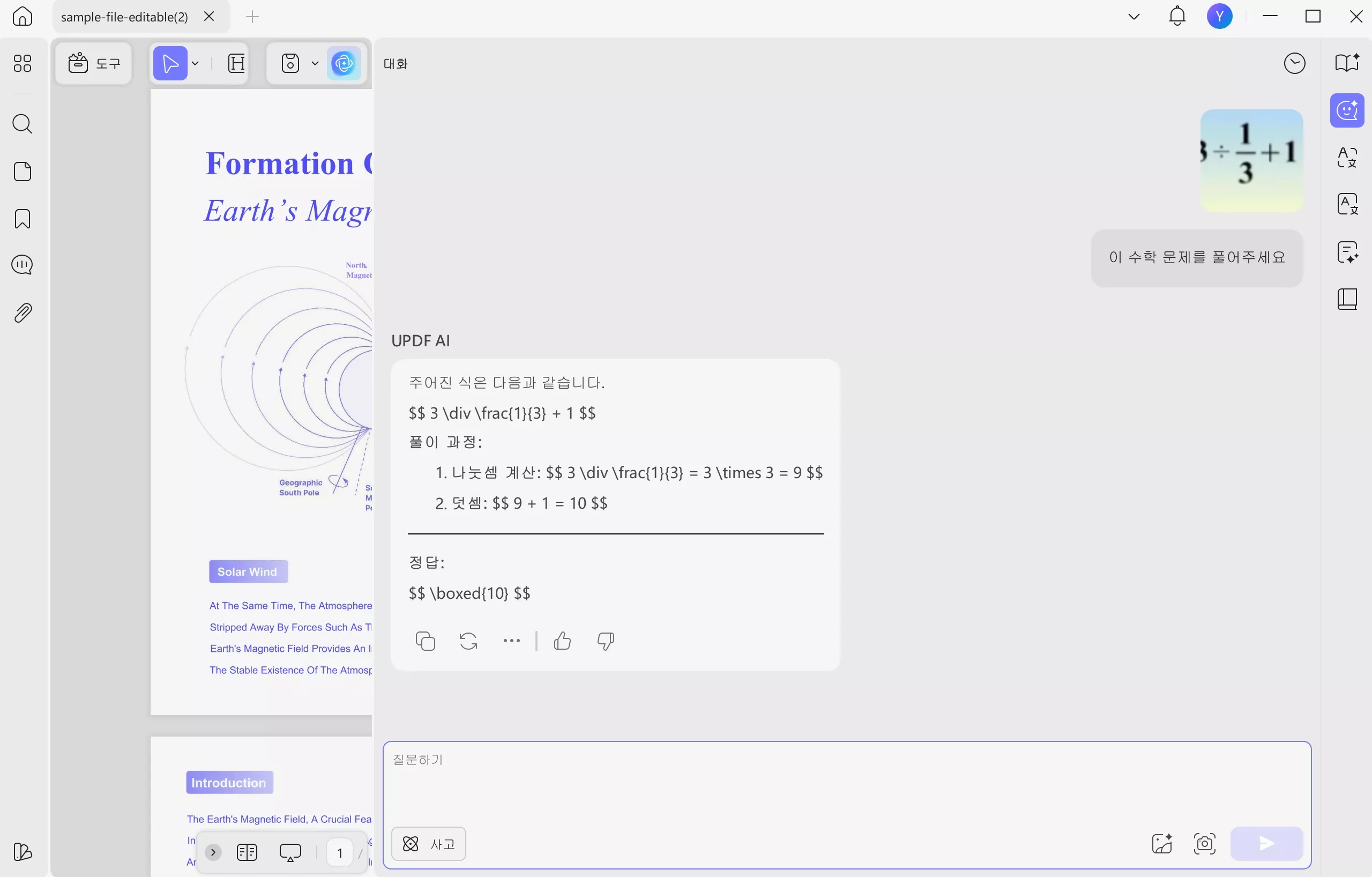Regenerate the AI response
This screenshot has width=1372, height=877.
(468, 641)
